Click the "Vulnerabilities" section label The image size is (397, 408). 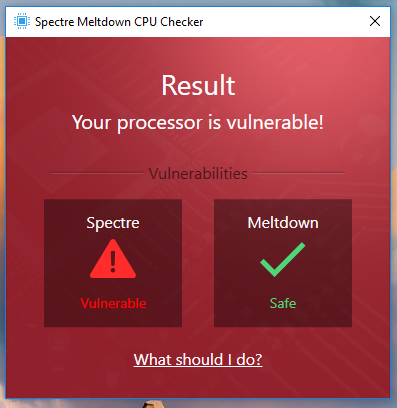point(198,173)
